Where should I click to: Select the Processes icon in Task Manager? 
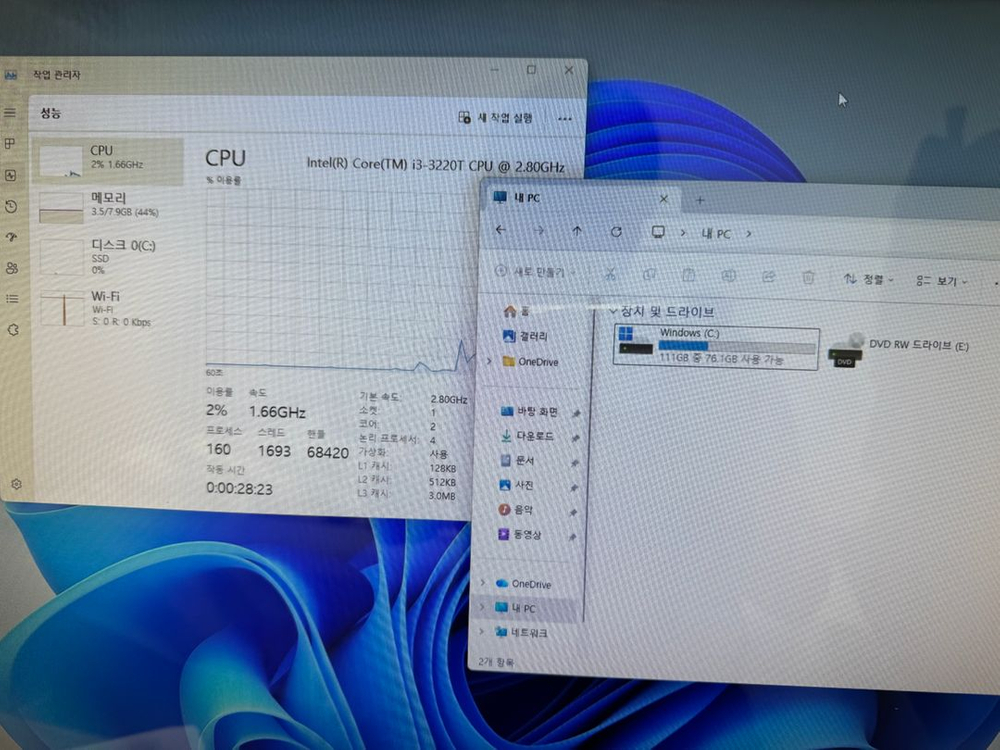(10, 145)
